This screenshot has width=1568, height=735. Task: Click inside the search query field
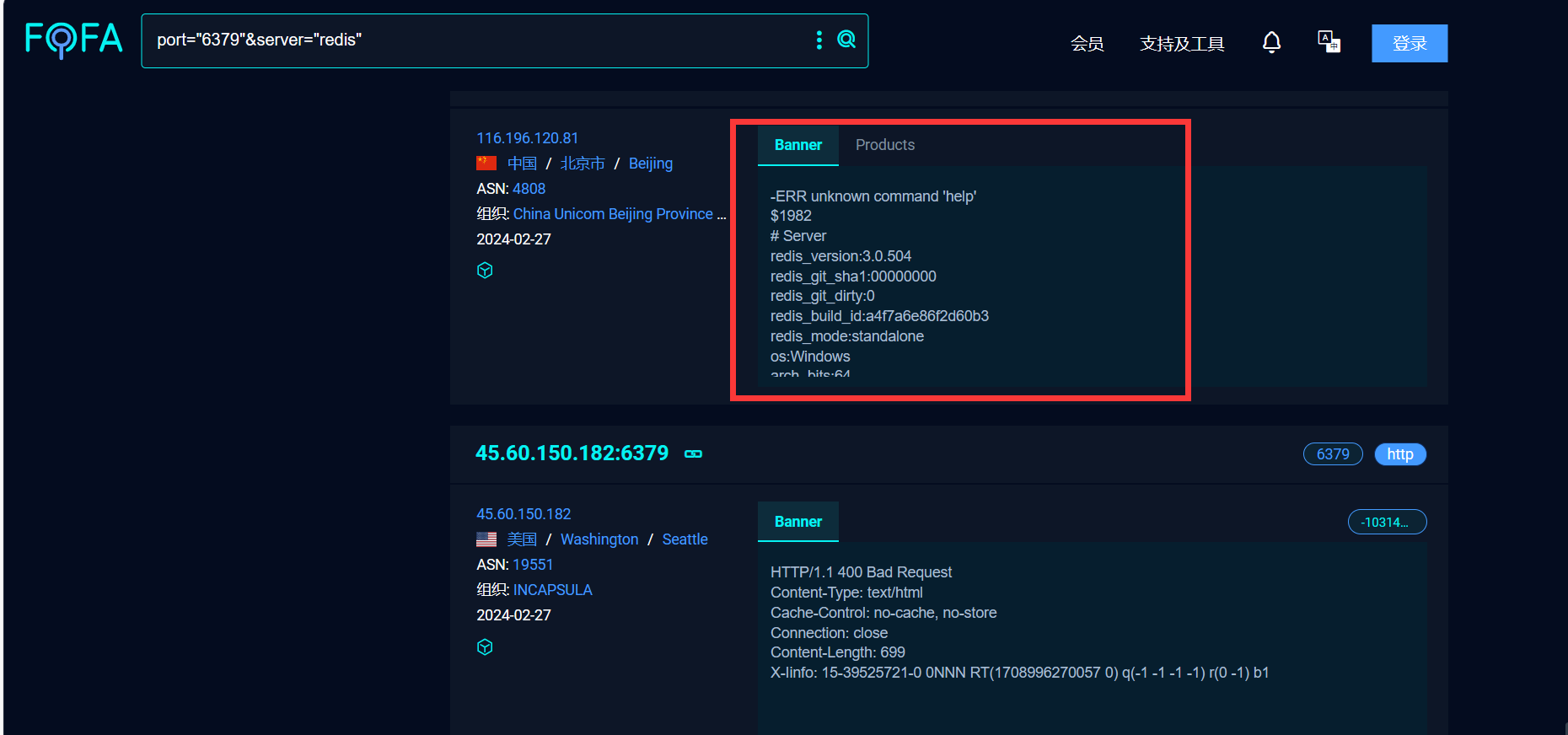coord(472,40)
